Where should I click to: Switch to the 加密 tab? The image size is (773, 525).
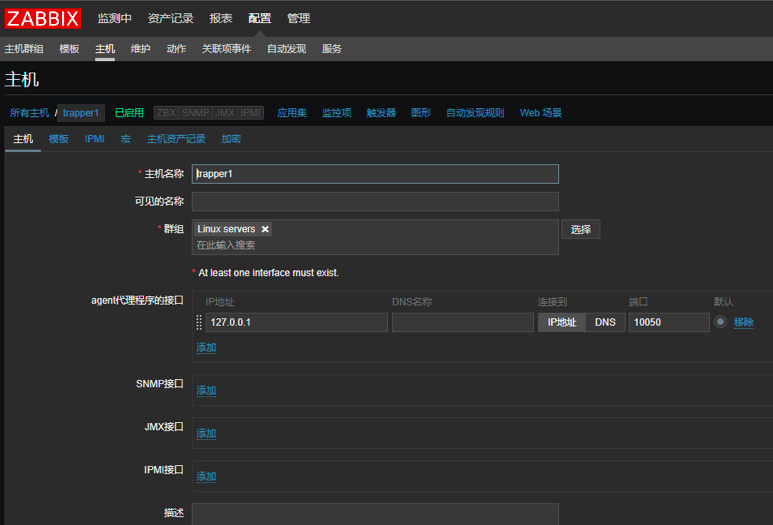click(x=231, y=139)
